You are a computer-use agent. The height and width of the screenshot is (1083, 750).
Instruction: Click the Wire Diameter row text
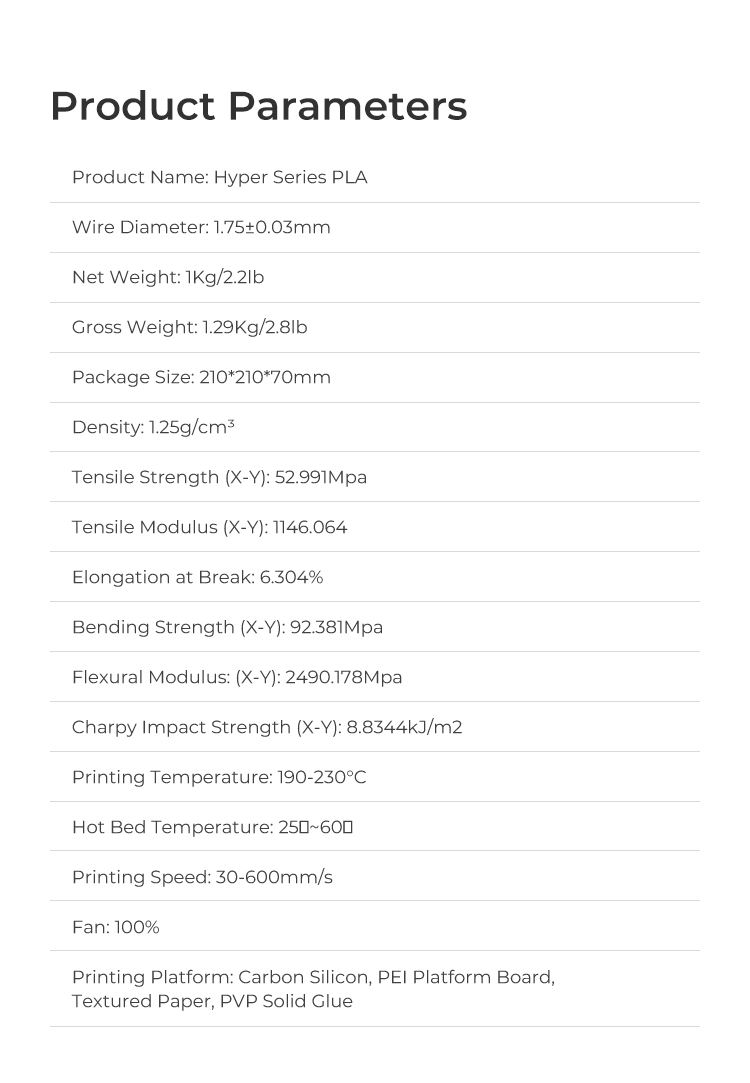pos(201,228)
